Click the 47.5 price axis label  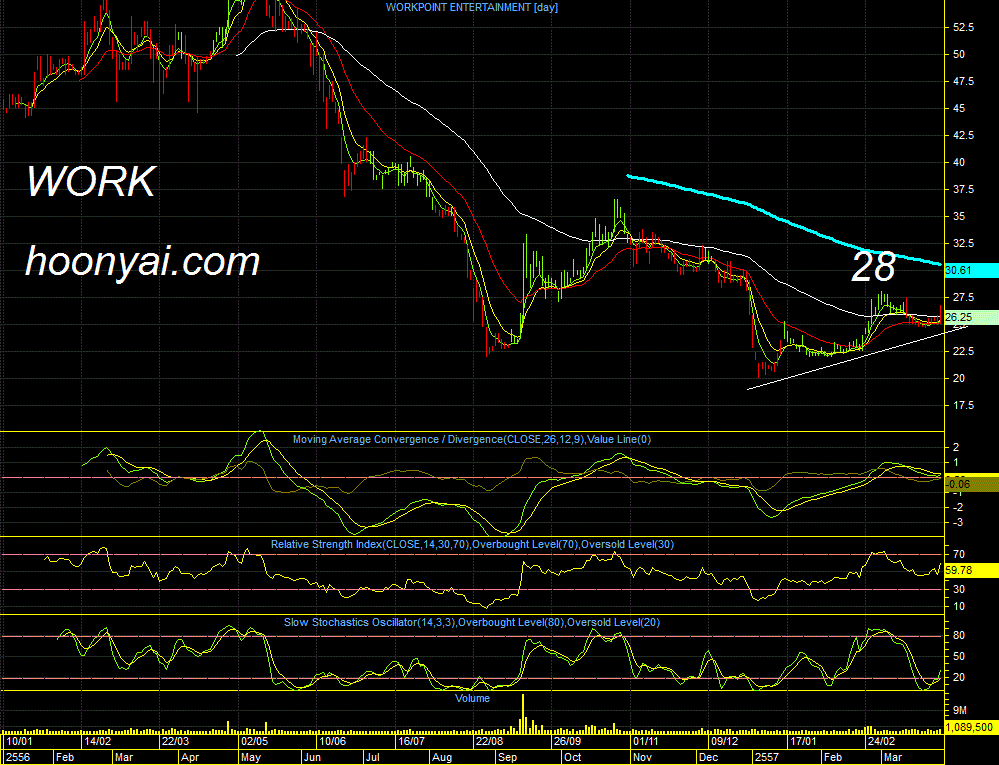coord(963,82)
